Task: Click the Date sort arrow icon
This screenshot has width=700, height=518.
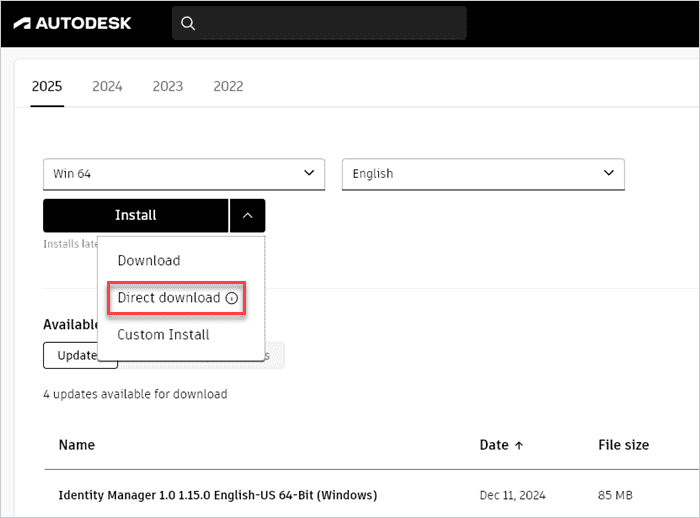Action: point(519,446)
